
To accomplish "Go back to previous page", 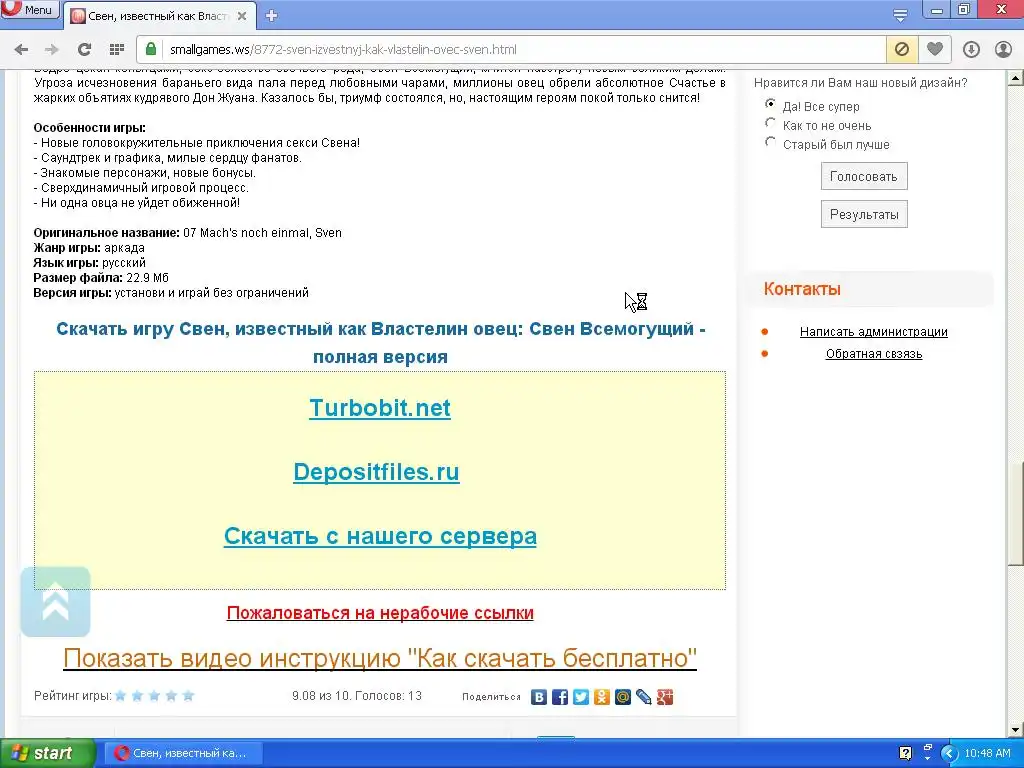I will click(21, 49).
